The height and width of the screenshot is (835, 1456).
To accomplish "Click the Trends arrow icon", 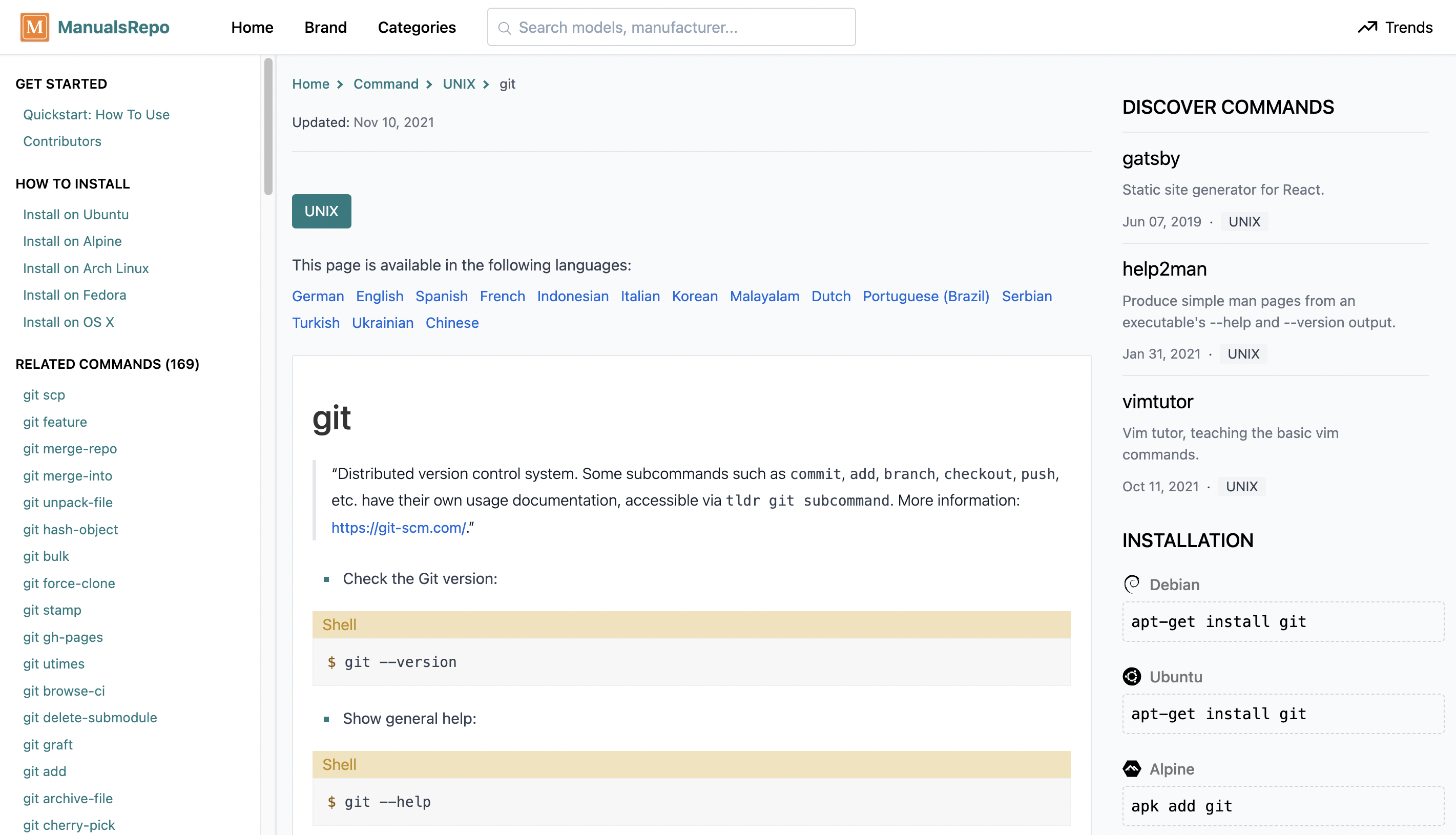I will (1367, 27).
